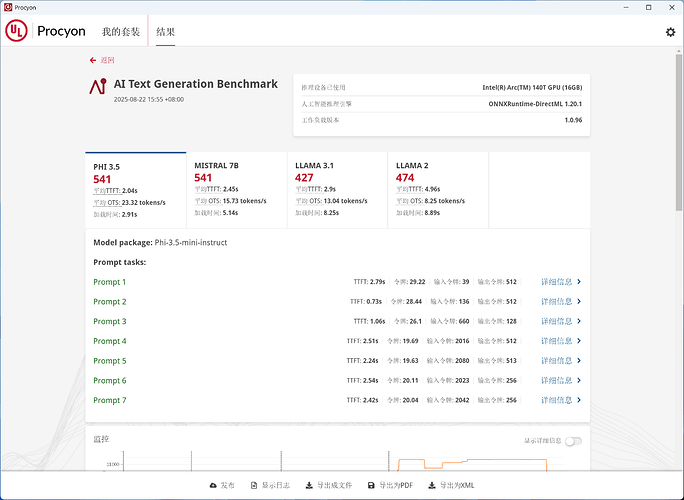Click the export as PDF icon

372,485
